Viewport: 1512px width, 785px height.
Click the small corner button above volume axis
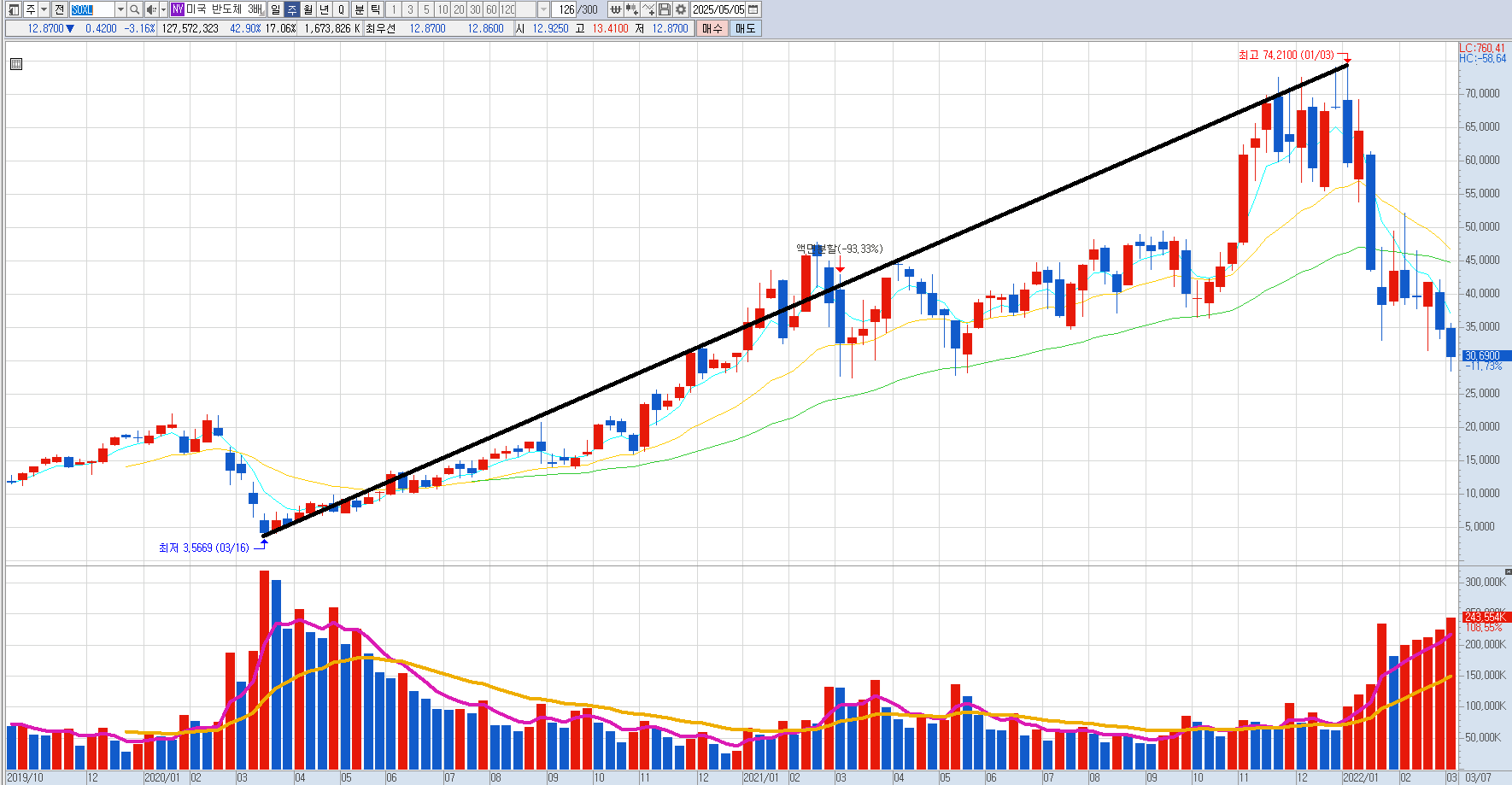coord(1508,571)
